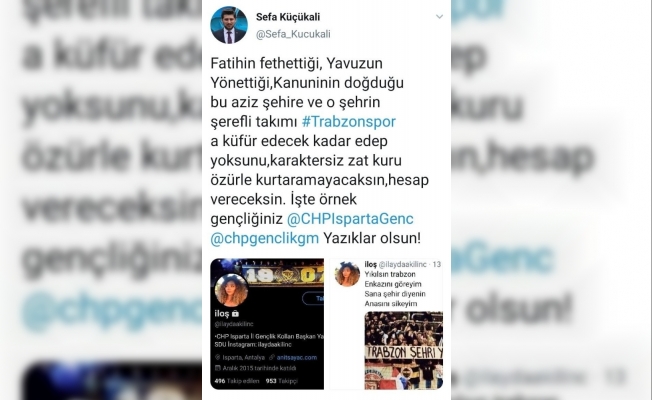Screen dimensions: 652x400
Task: Open the Sefa Küçükali display name
Action: tap(288, 17)
